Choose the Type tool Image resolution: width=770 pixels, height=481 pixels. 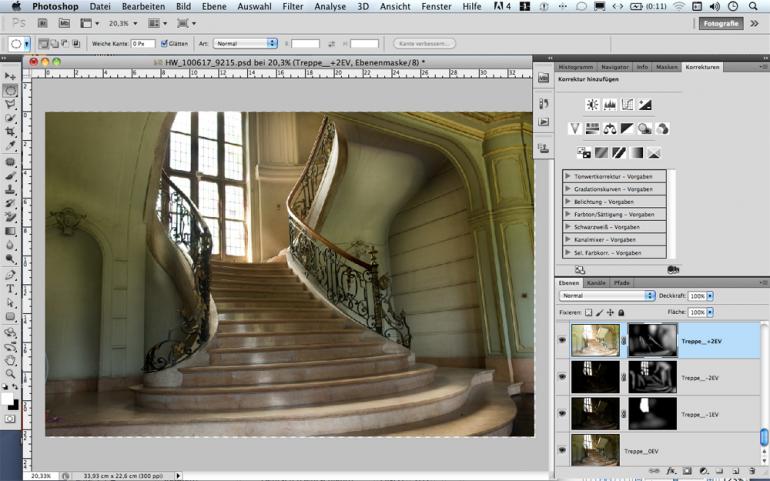click(10, 289)
